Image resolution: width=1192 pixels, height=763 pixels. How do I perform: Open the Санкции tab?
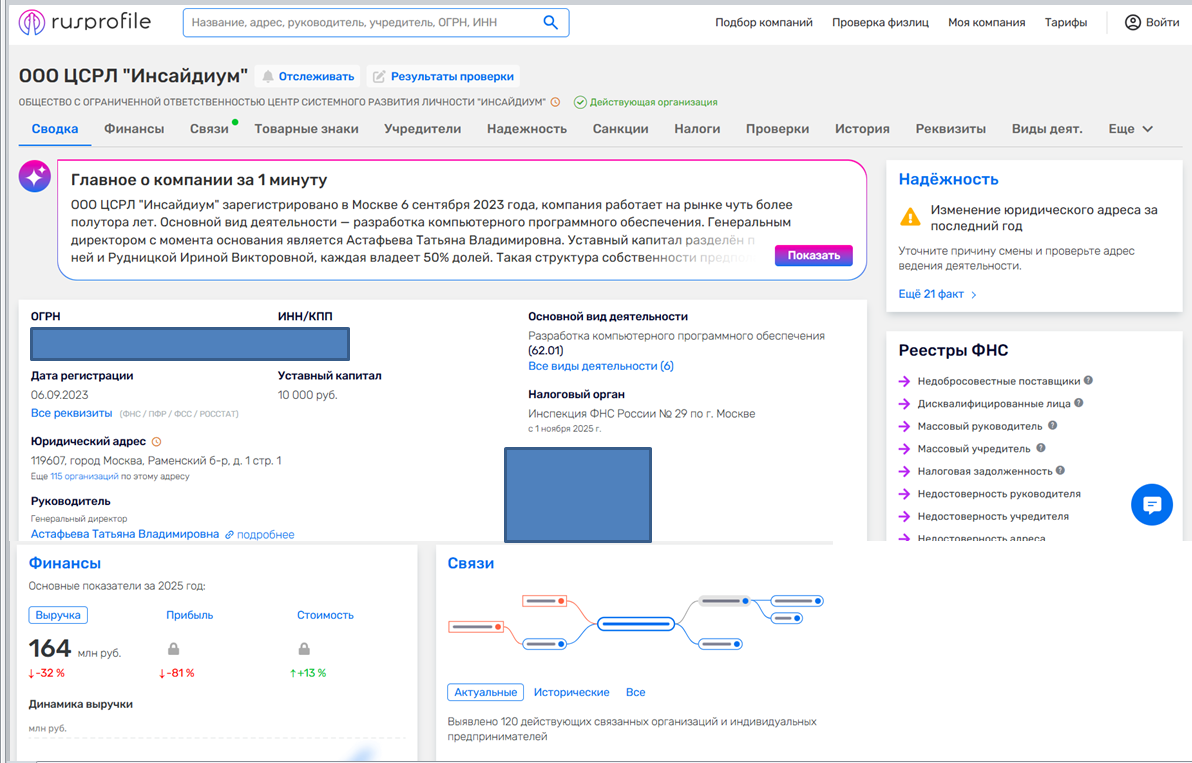620,129
